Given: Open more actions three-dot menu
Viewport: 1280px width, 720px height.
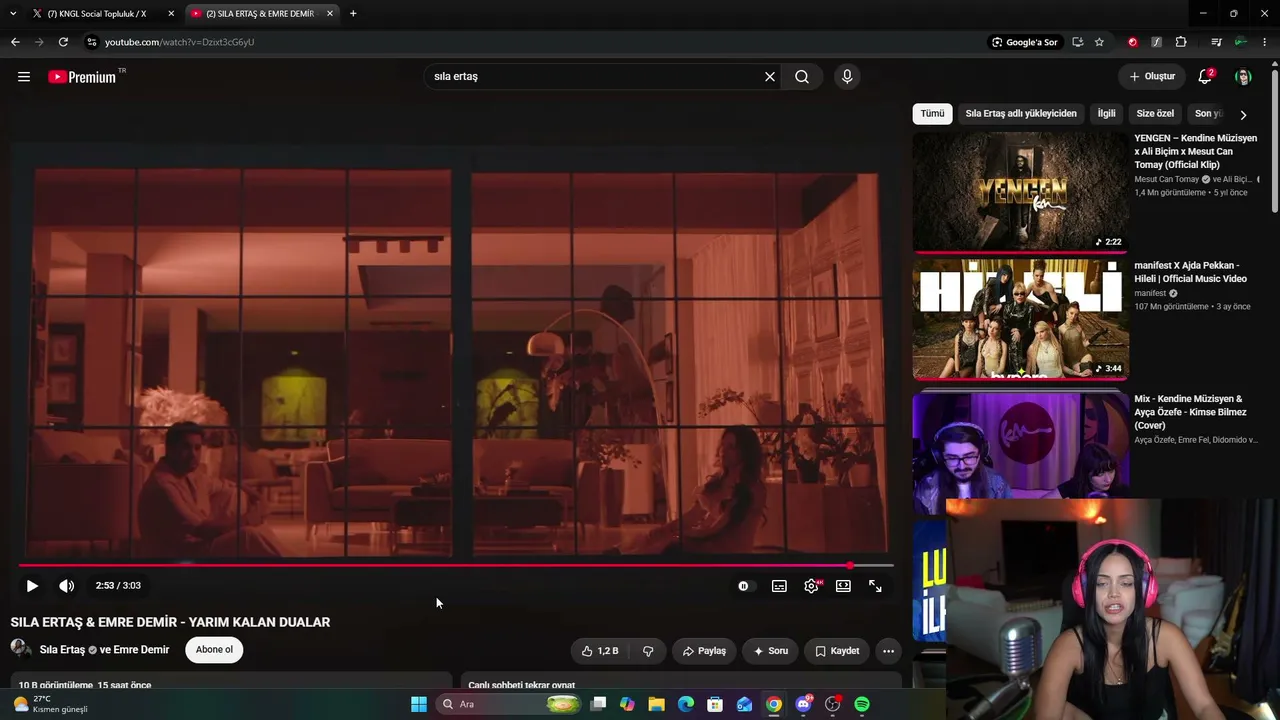Looking at the screenshot, I should point(888,651).
